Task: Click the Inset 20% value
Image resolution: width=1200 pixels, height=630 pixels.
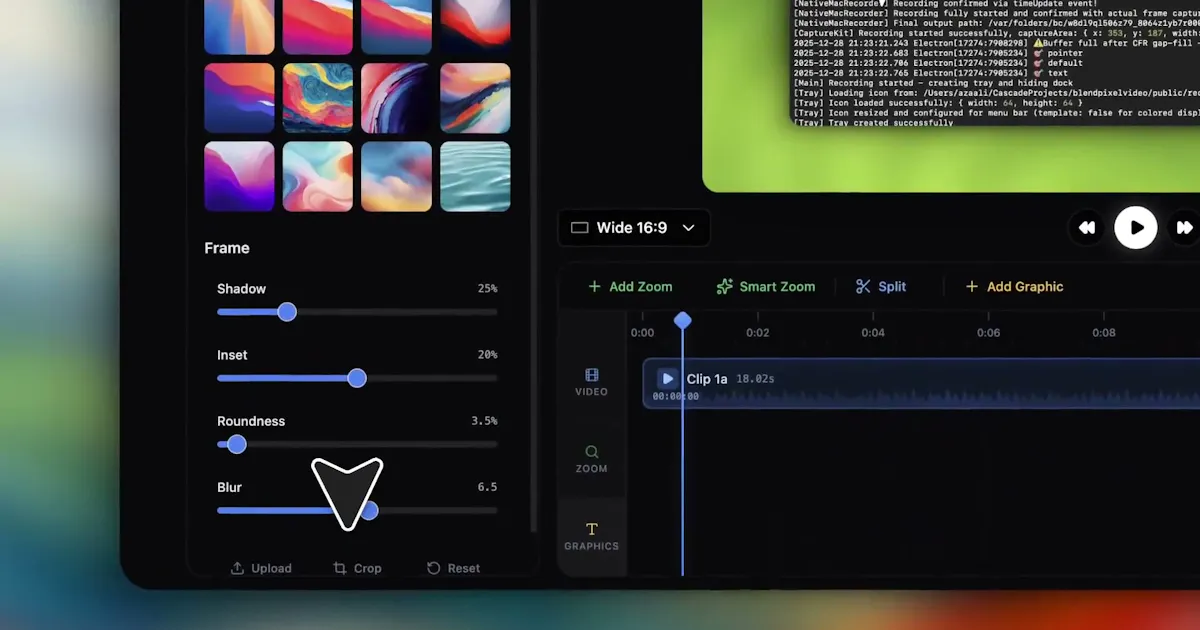Action: 487,355
